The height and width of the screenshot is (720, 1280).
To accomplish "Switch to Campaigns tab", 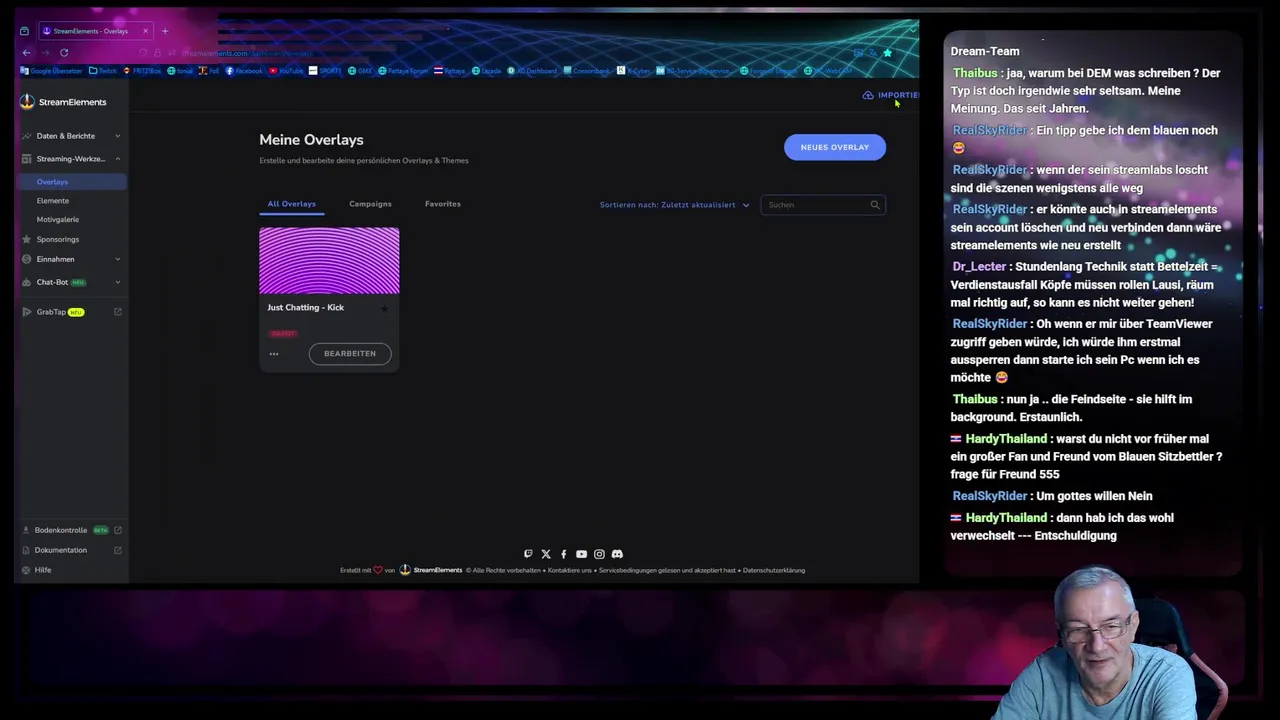I will [x=370, y=204].
